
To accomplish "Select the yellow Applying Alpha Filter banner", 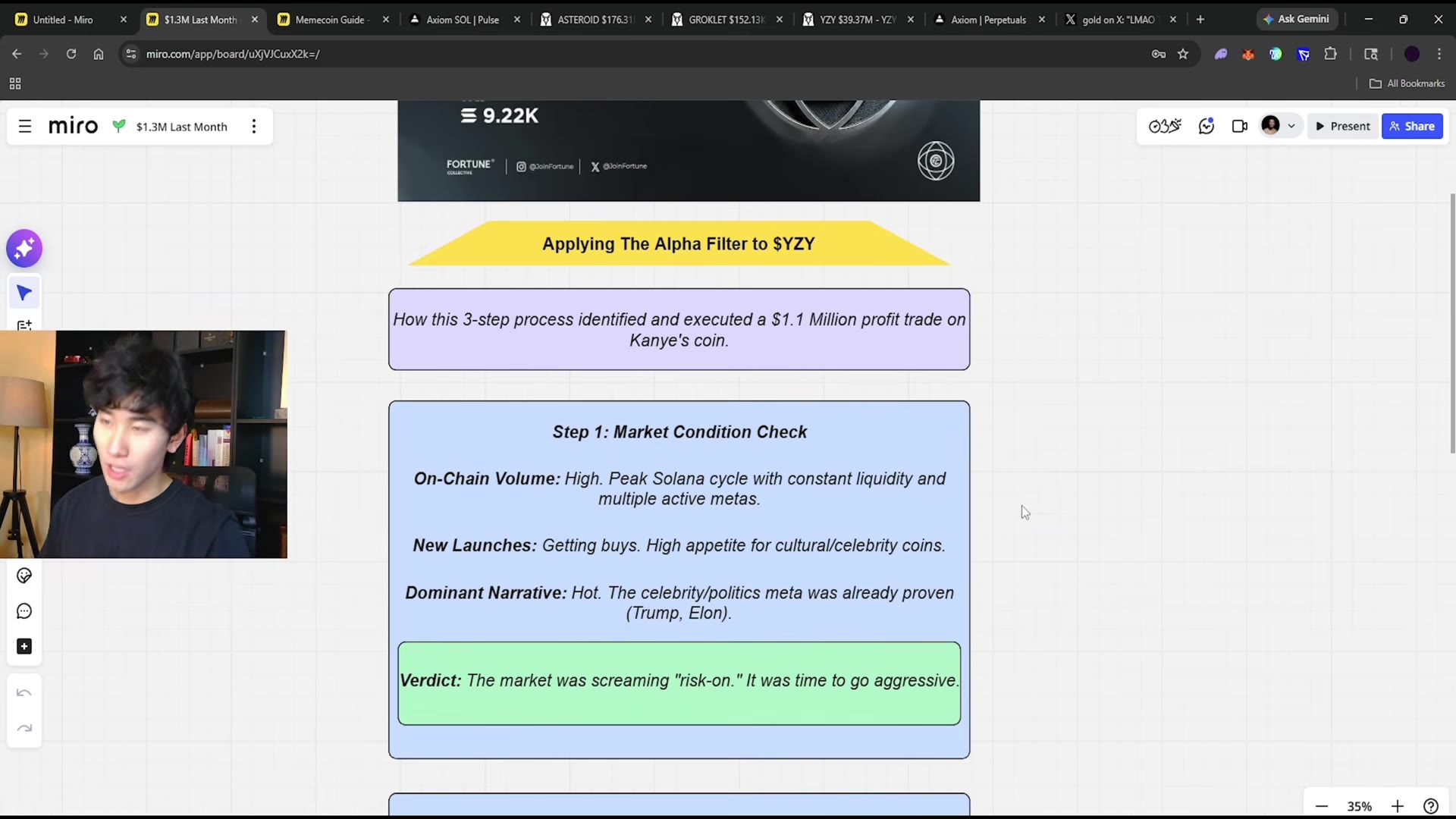I will tap(679, 243).
